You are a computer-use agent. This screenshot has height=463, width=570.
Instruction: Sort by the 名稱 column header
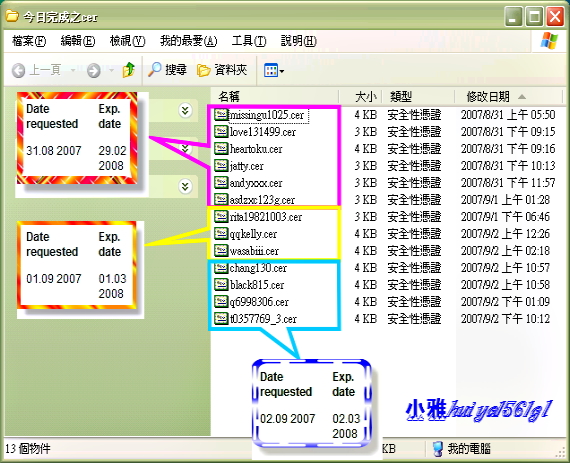pyautogui.click(x=275, y=97)
